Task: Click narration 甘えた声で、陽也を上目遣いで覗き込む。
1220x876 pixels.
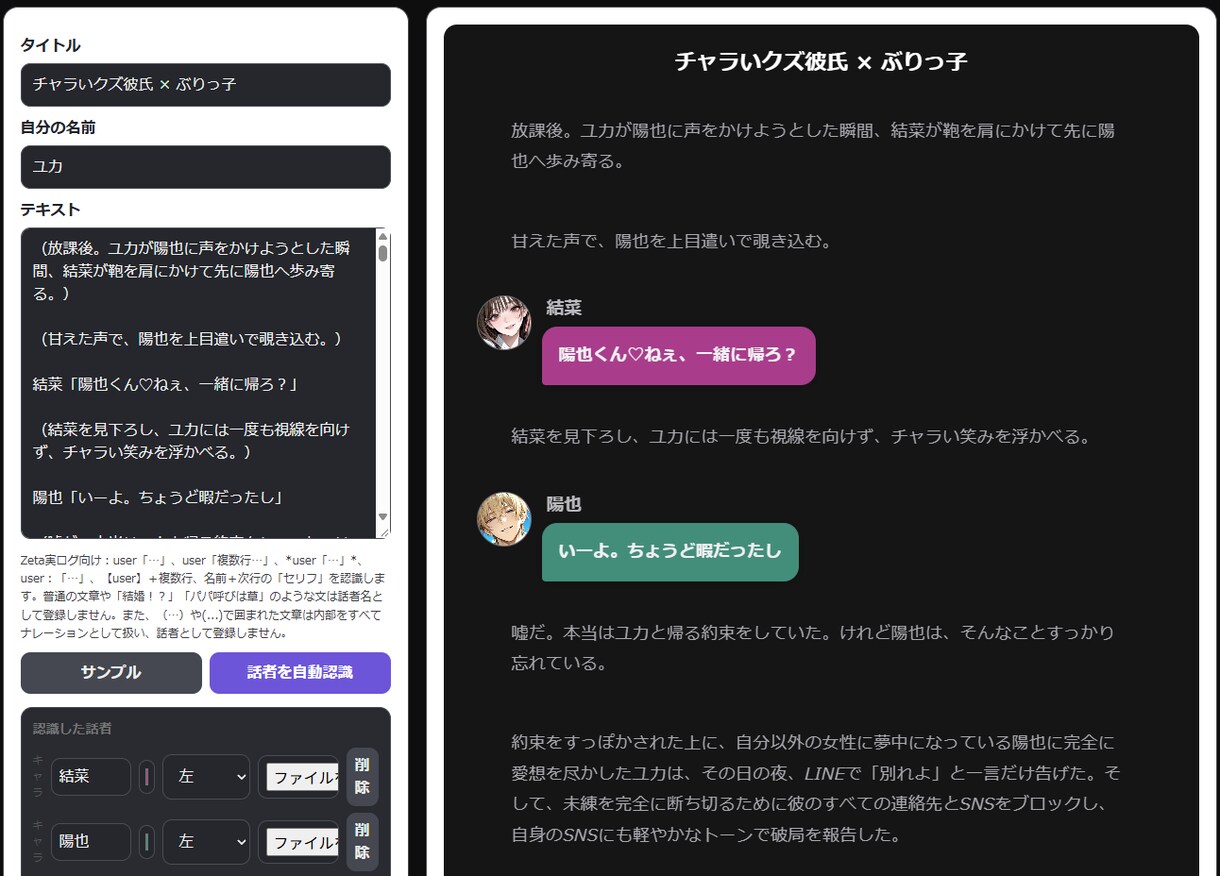Action: [672, 241]
